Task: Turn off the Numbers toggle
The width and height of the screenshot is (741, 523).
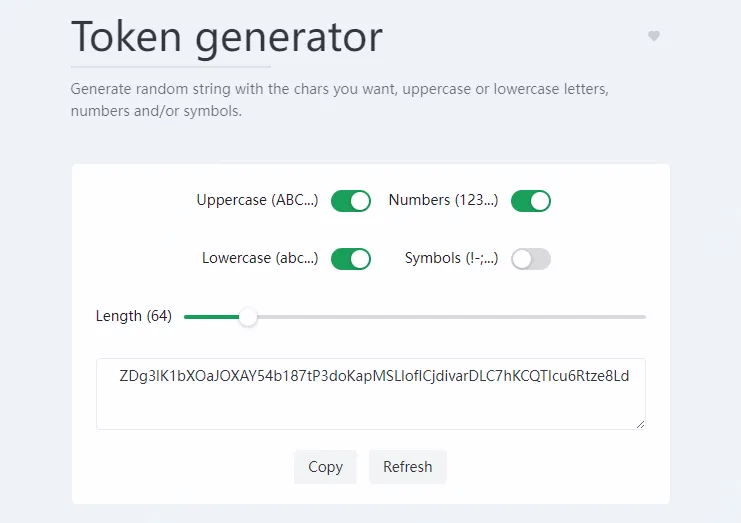Action: 531,201
